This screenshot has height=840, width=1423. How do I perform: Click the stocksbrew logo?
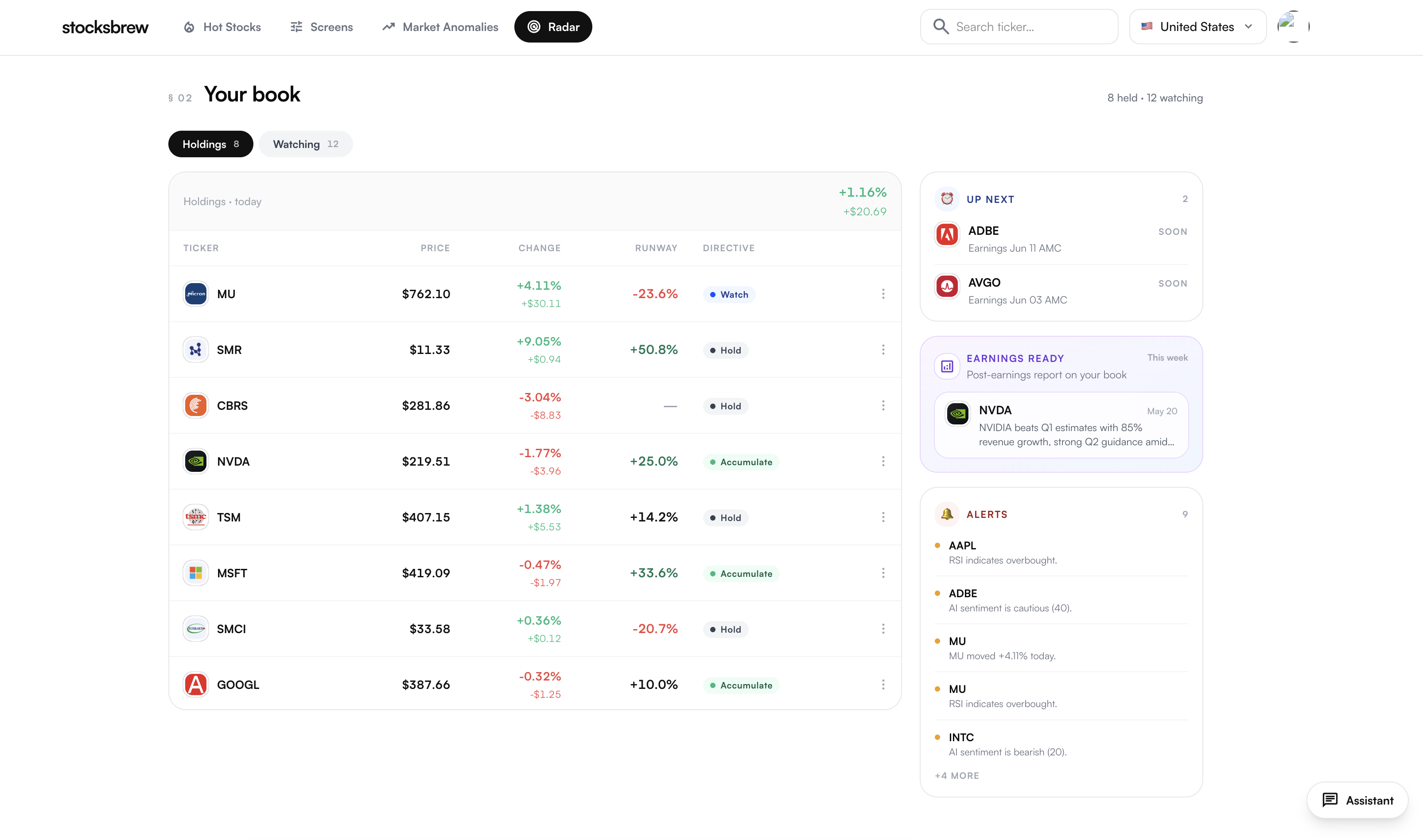click(105, 27)
